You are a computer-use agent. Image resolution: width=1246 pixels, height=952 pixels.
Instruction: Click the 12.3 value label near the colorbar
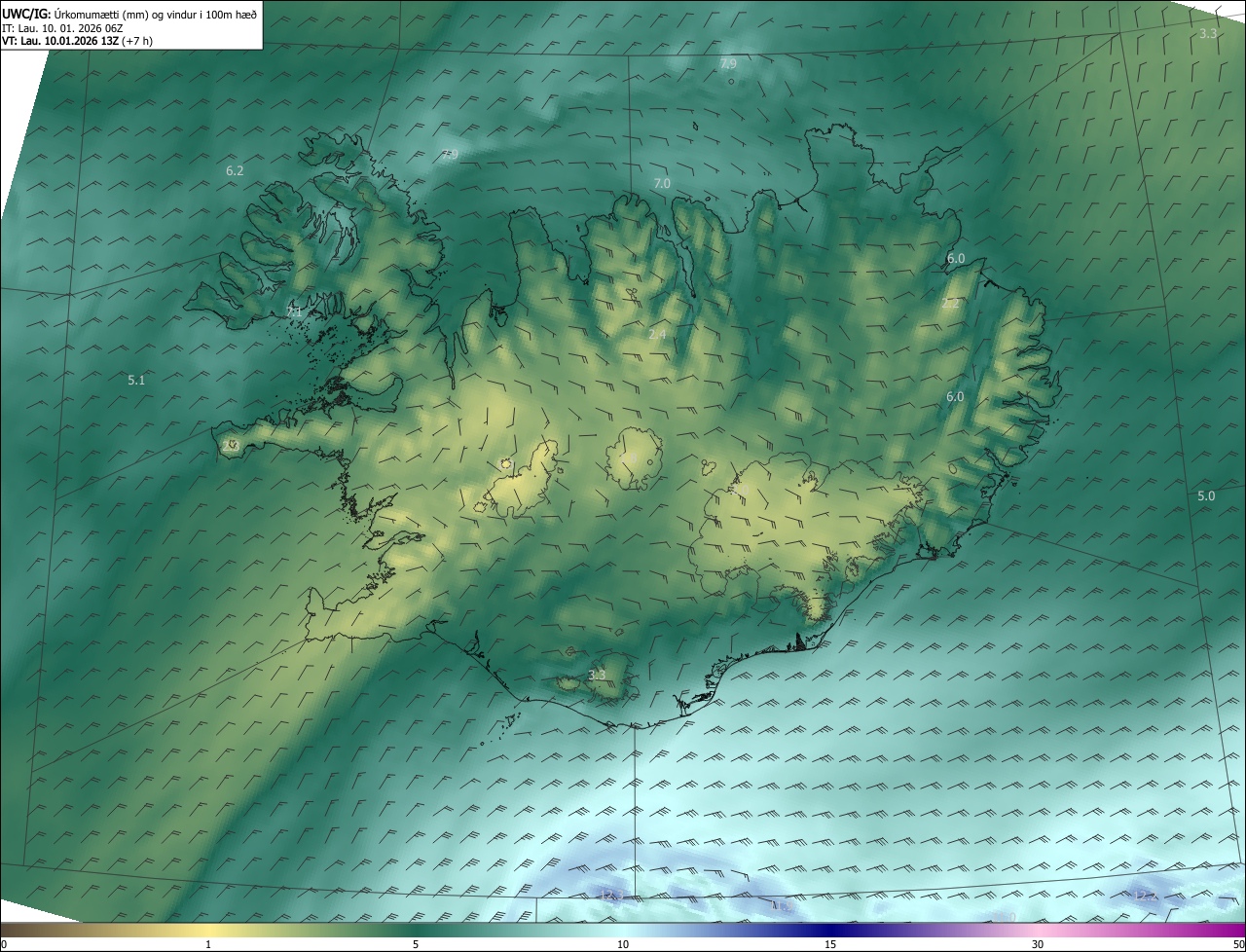pyautogui.click(x=612, y=895)
